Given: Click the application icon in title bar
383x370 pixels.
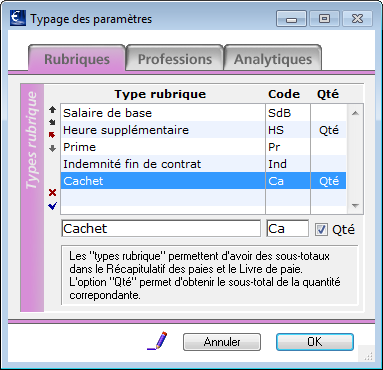Looking at the screenshot, I should pos(18,18).
